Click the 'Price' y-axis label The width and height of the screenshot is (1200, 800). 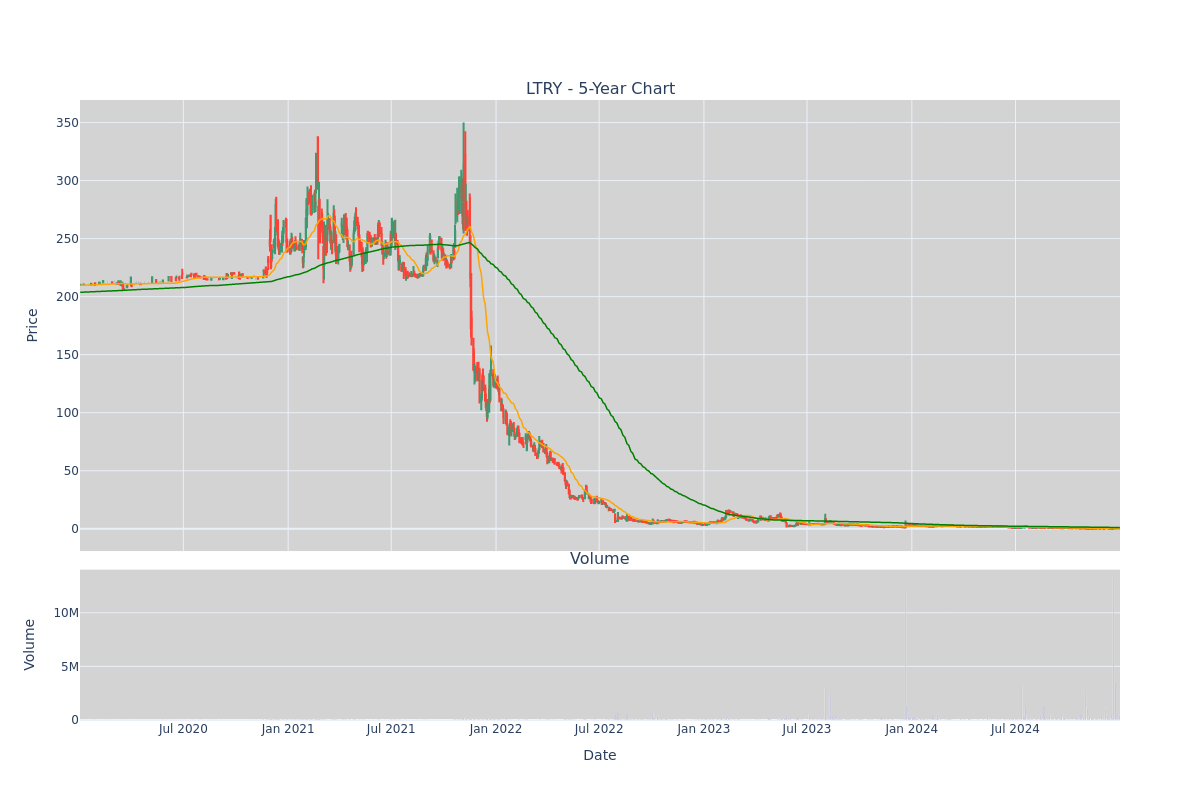pos(32,325)
